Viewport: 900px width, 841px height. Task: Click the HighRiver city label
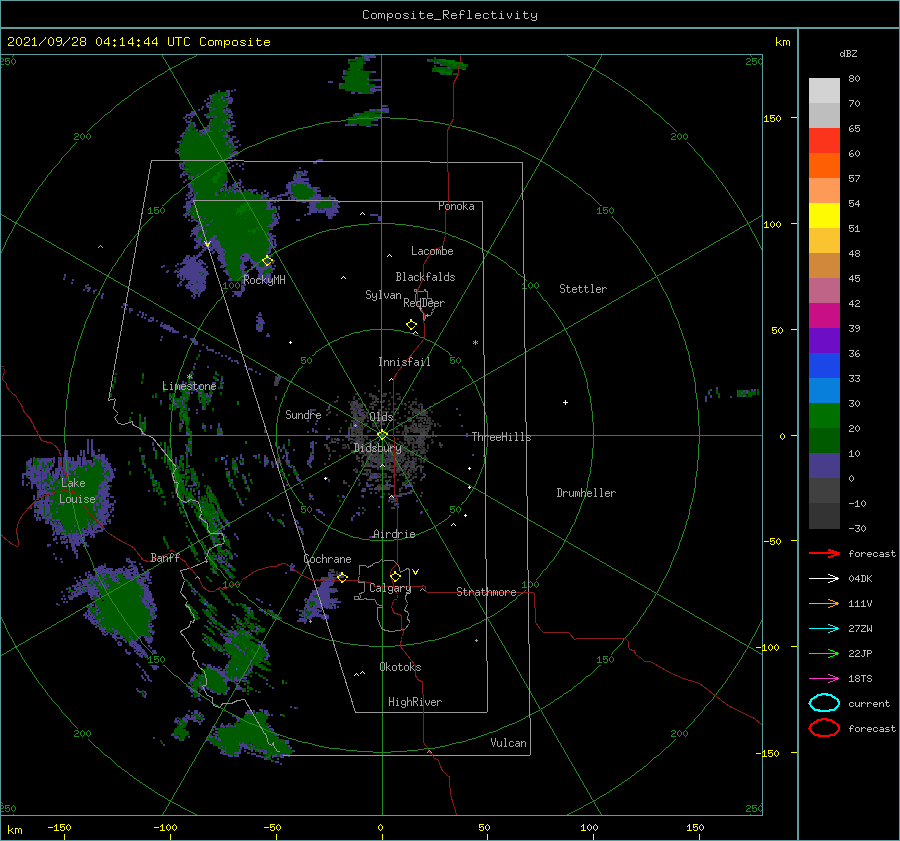pyautogui.click(x=415, y=702)
